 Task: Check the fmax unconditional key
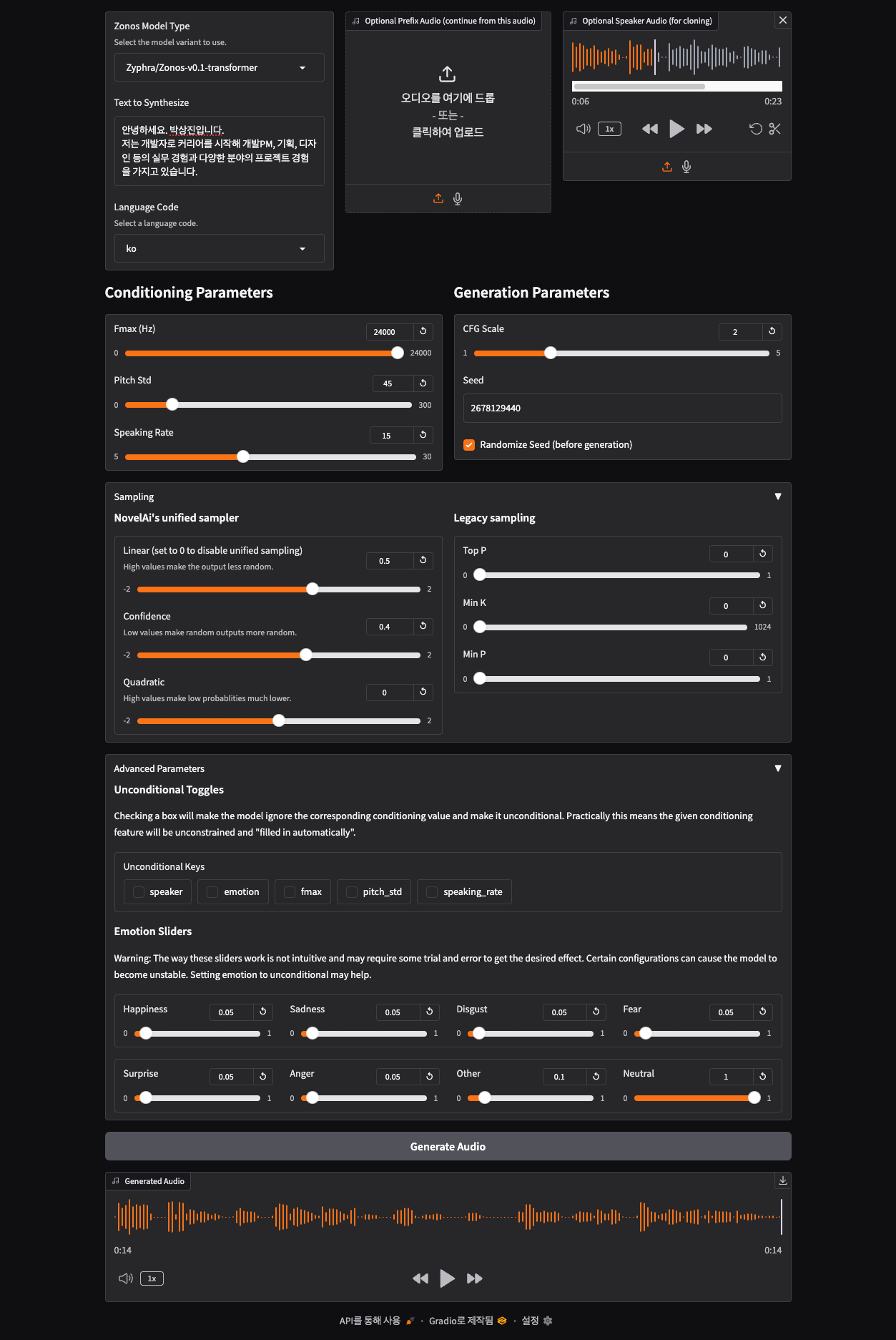tap(290, 892)
